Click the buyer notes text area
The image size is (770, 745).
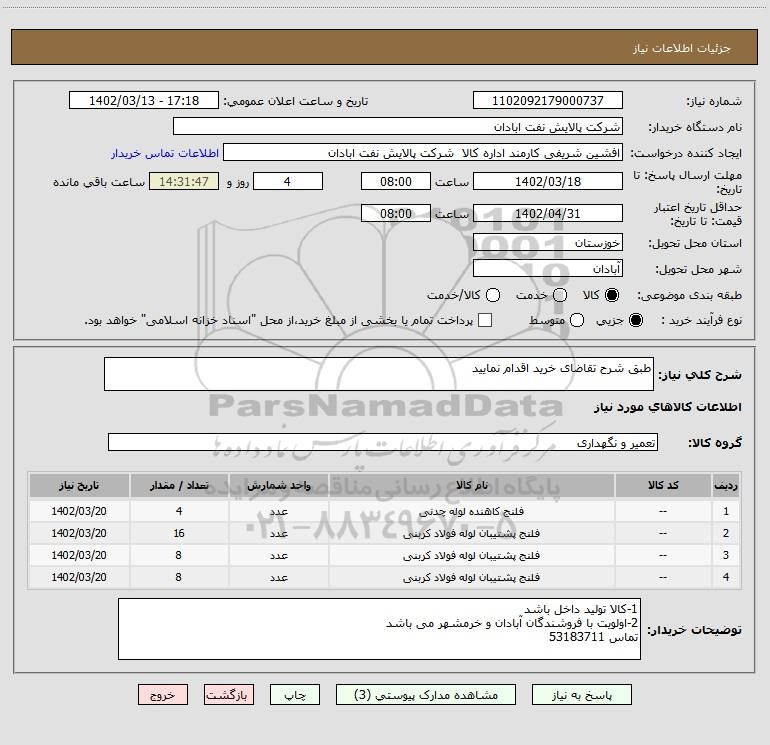pyautogui.click(x=379, y=629)
